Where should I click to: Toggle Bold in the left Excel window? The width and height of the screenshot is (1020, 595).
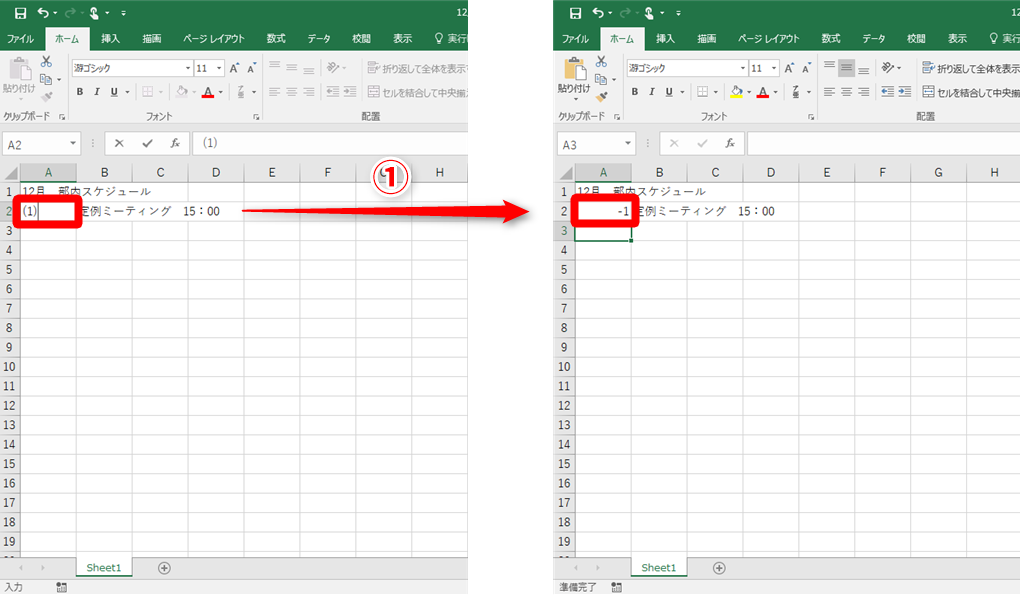pos(80,92)
